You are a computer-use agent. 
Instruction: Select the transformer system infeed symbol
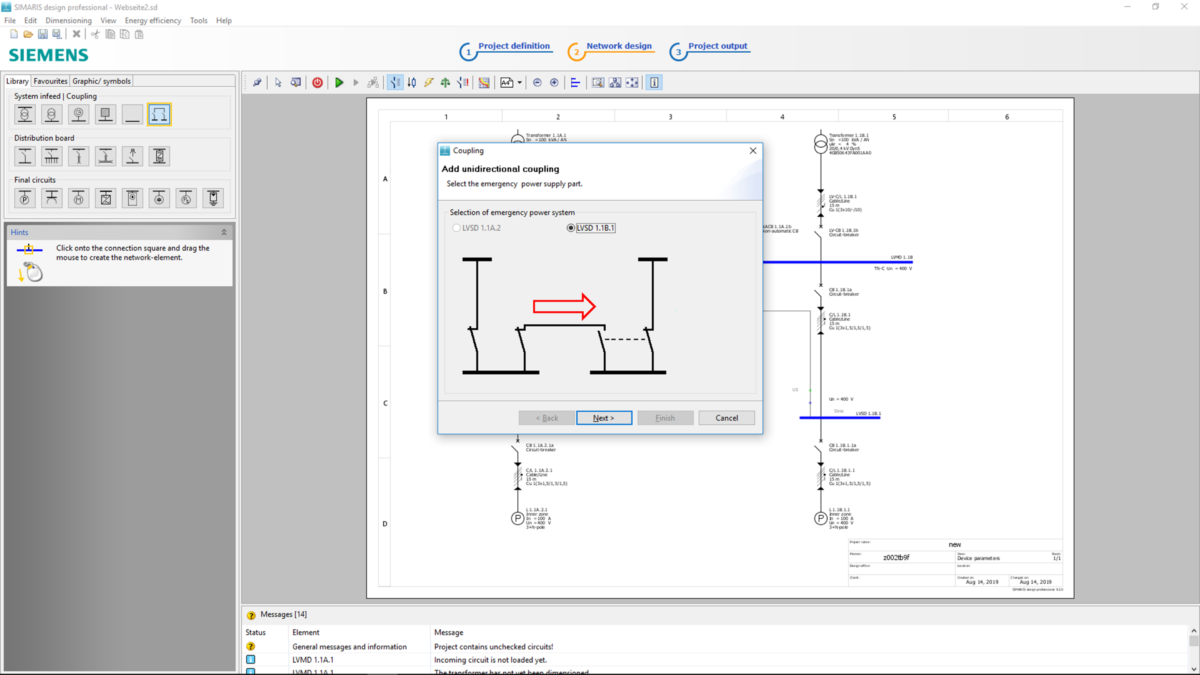click(25, 114)
